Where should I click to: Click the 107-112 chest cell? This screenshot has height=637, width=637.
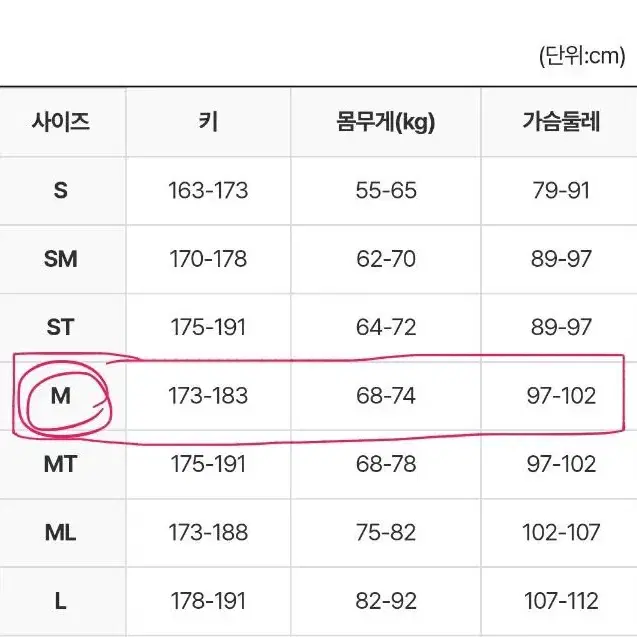pos(561,601)
